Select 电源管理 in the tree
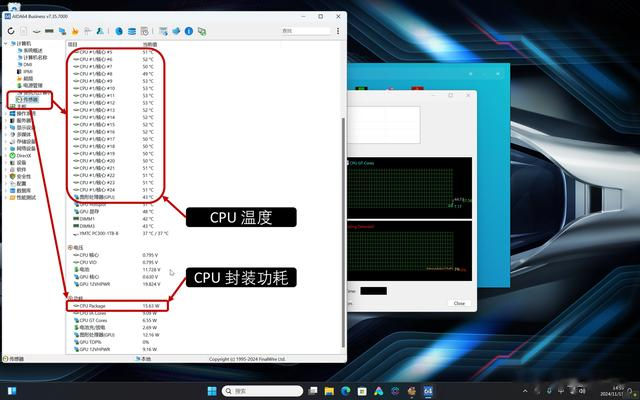The width and height of the screenshot is (640, 400). (x=33, y=85)
